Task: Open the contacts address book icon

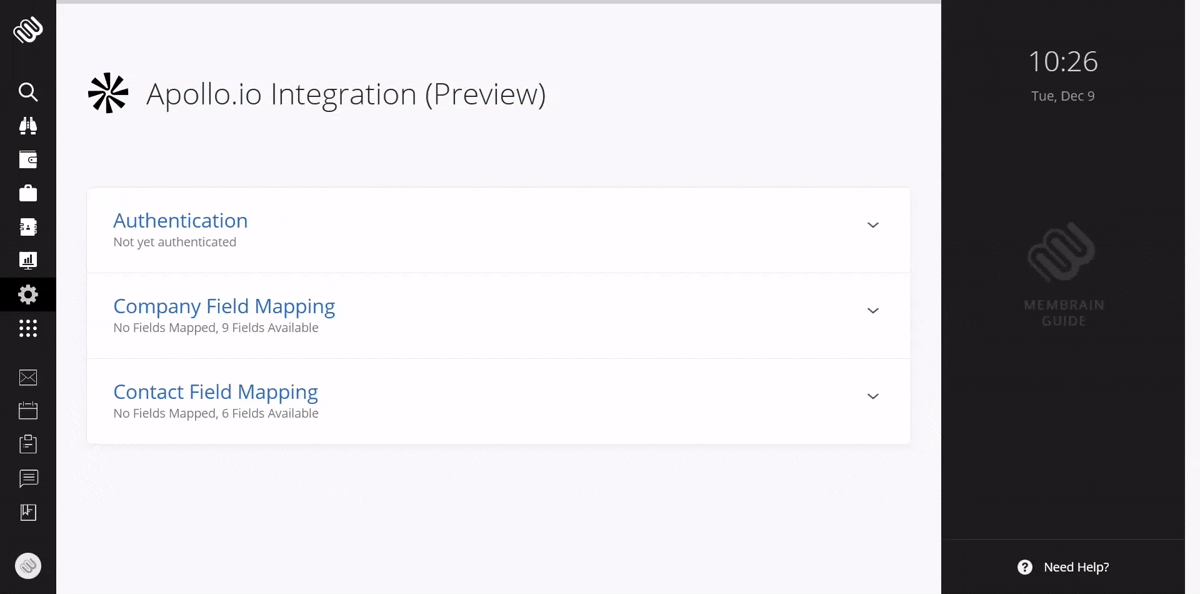Action: tap(28, 227)
